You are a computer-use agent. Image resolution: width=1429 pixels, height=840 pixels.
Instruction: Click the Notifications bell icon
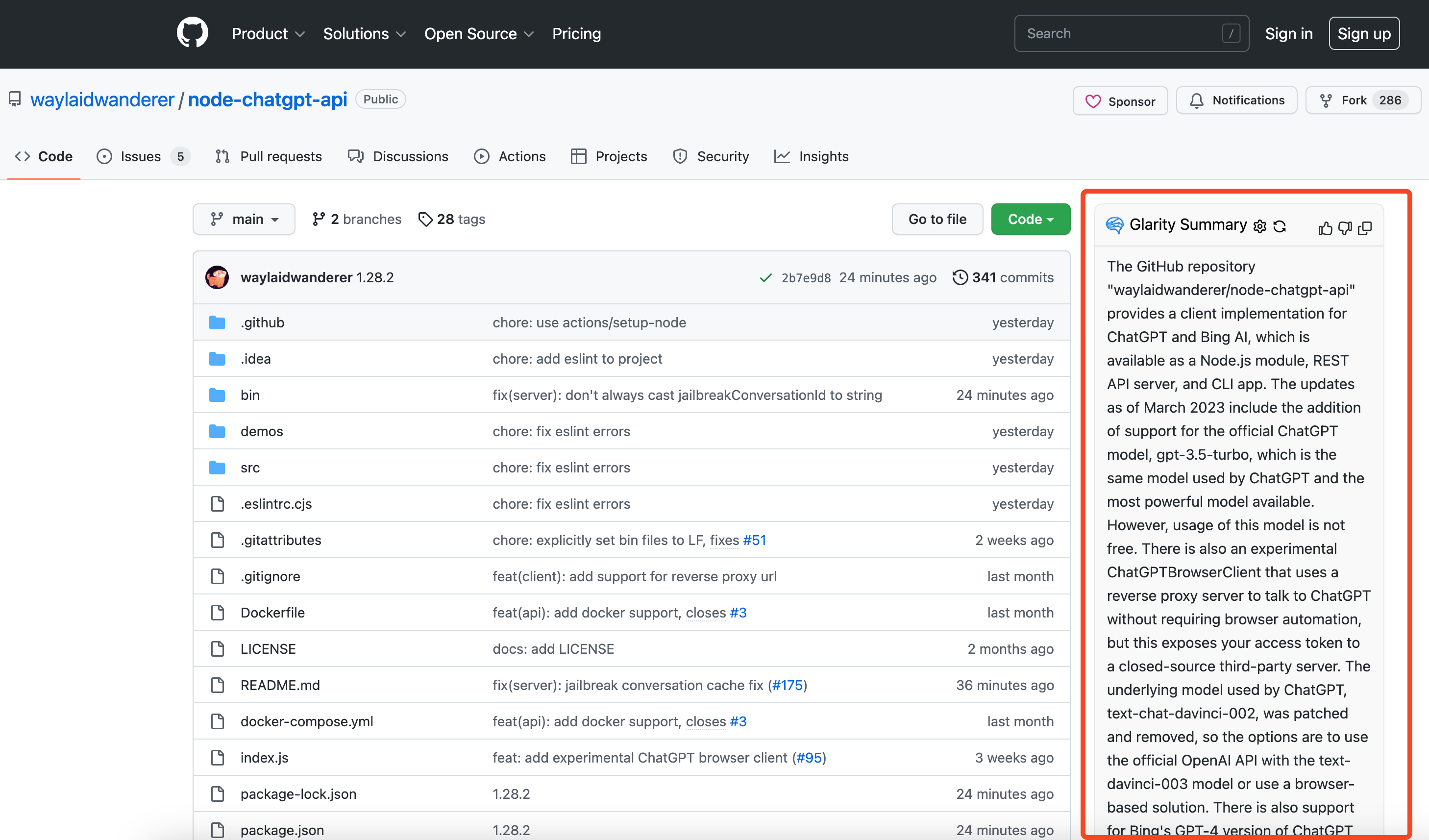point(1197,100)
